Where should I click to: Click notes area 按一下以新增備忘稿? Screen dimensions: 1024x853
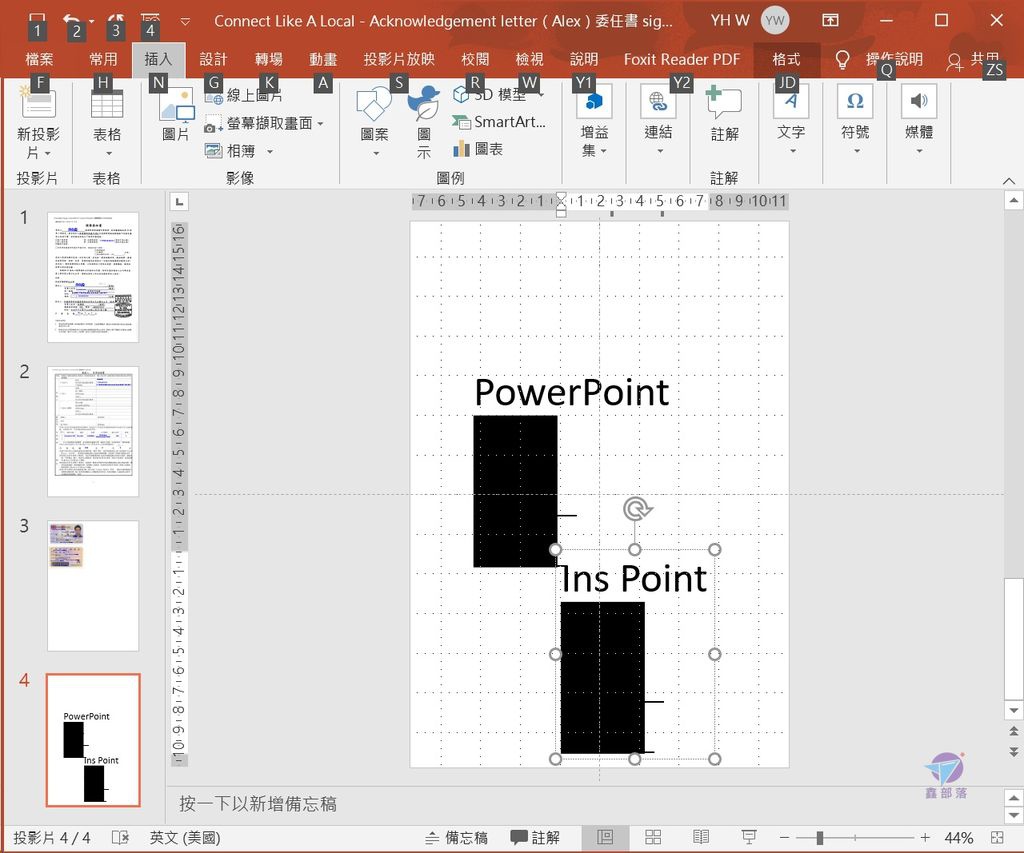click(x=258, y=803)
